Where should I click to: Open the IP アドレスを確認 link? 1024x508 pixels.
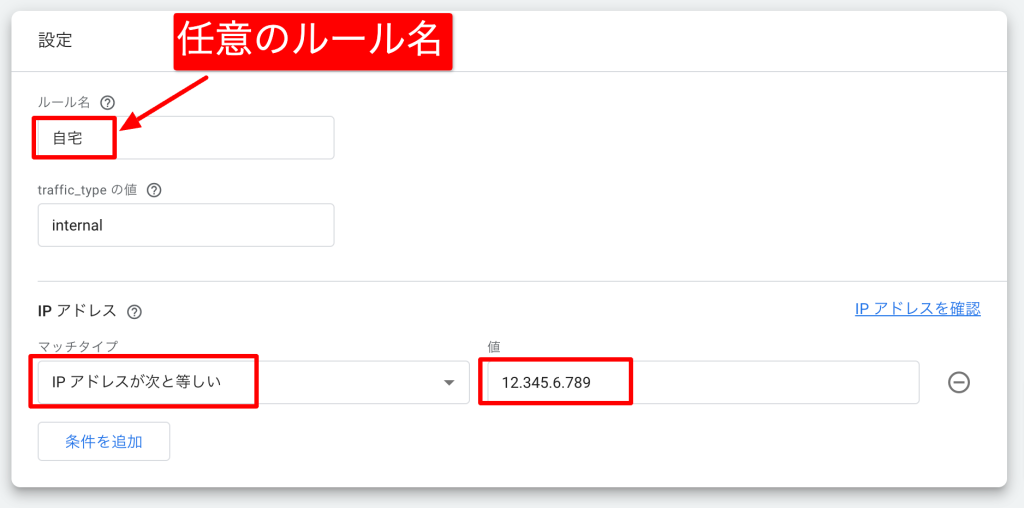(917, 309)
